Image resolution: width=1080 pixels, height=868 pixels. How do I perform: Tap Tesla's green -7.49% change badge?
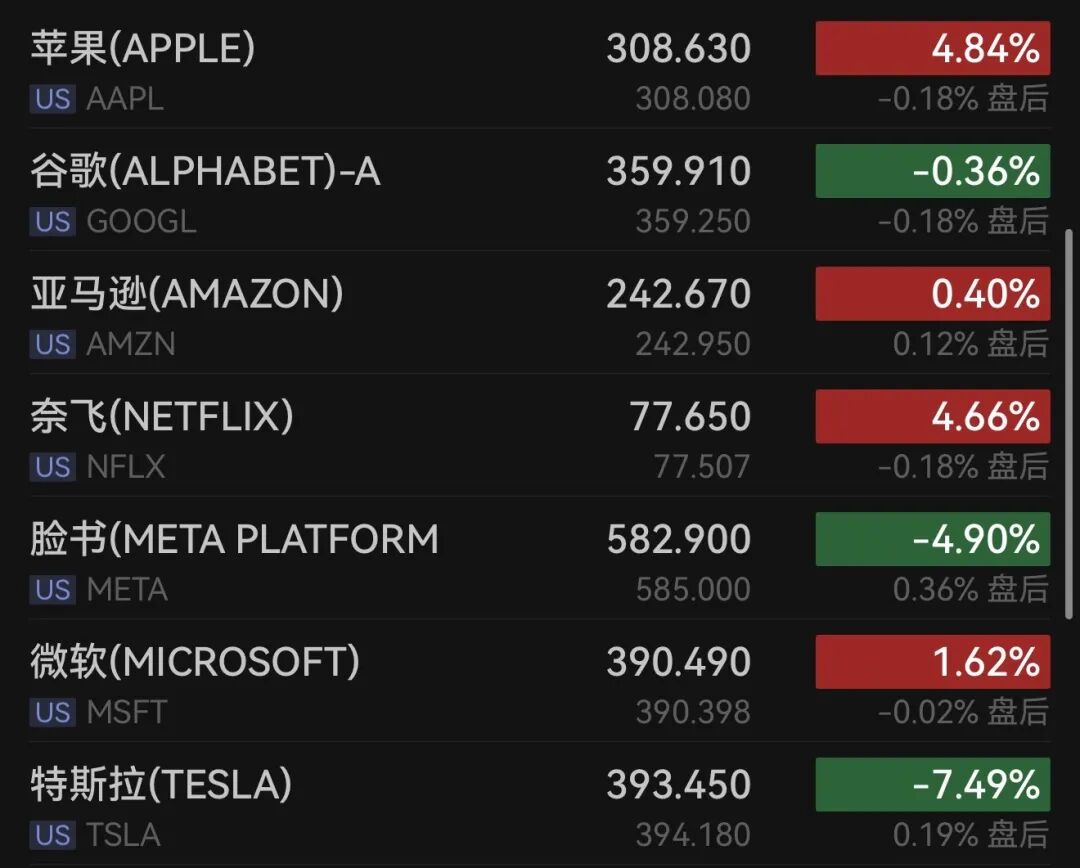[x=933, y=784]
